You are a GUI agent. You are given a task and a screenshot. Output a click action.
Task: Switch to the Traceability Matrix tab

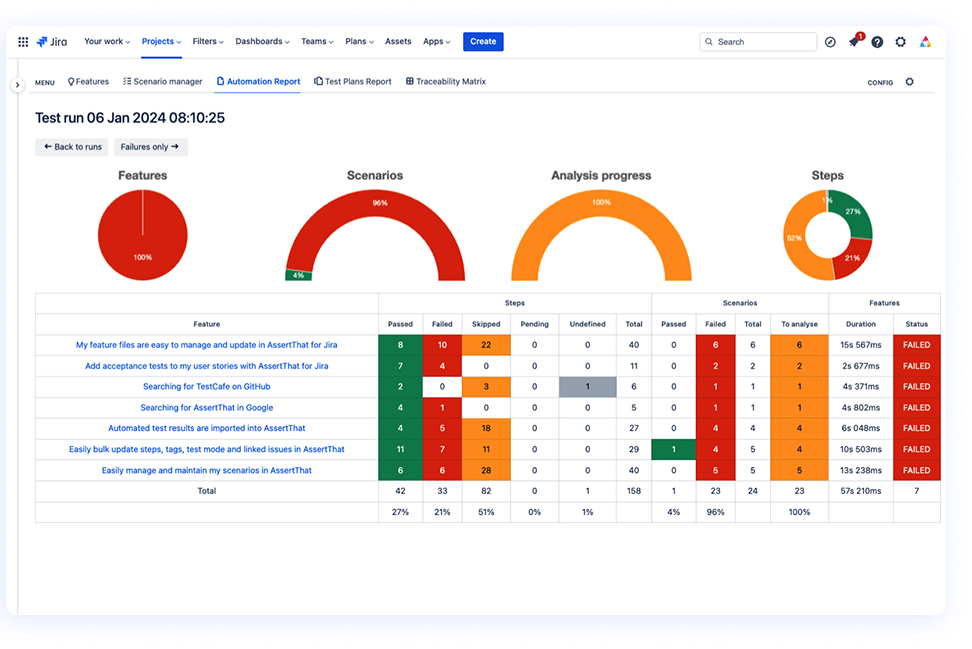tap(446, 82)
